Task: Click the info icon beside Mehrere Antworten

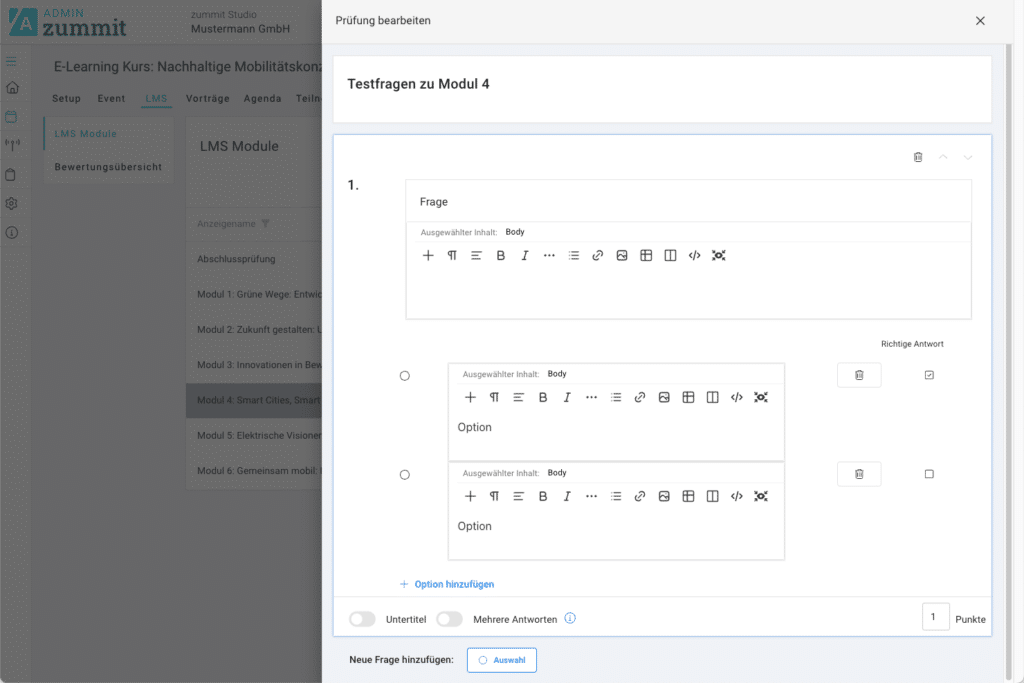Action: [x=570, y=619]
